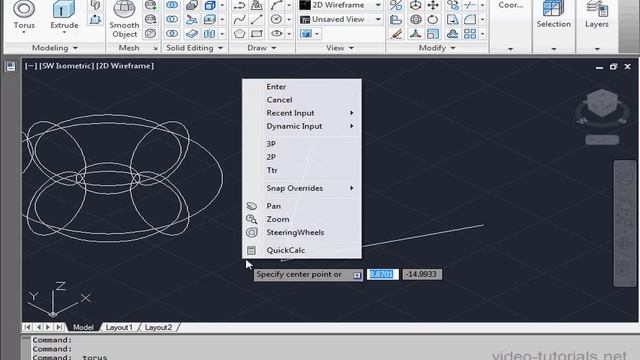This screenshot has height=360, width=640.
Task: Click the Y coordinate field showing -14.9933
Action: pos(422,274)
